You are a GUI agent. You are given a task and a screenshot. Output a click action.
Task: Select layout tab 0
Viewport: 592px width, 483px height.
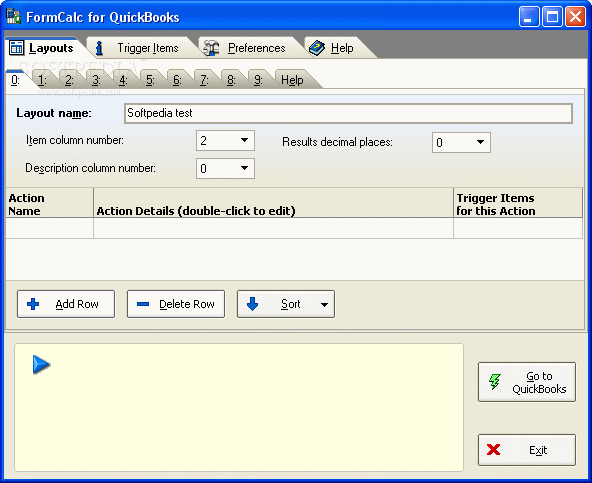pos(15,80)
